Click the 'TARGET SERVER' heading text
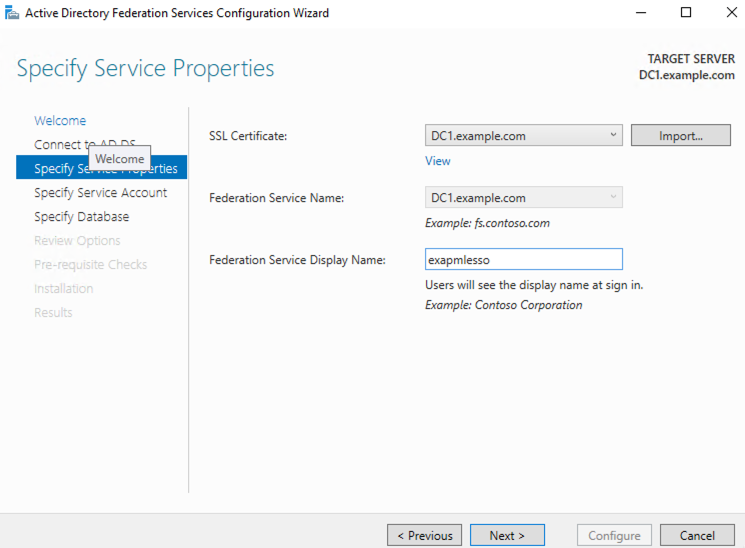 coord(691,59)
